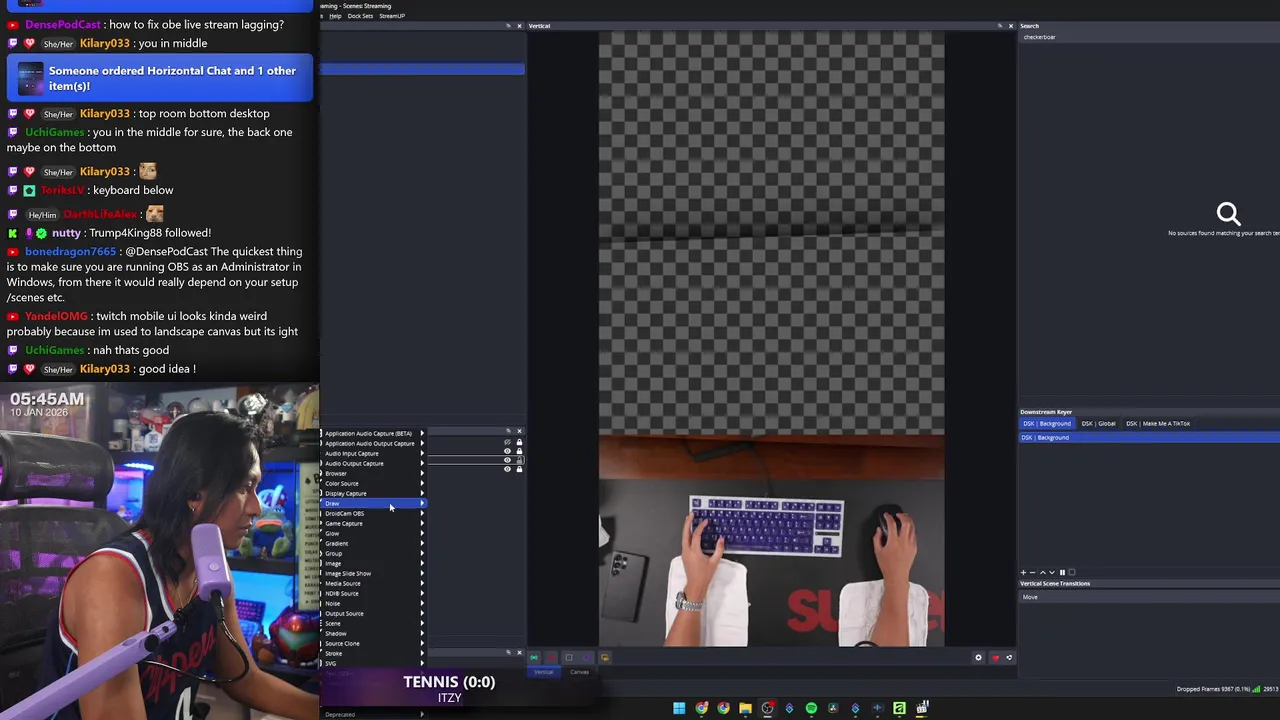Toggle visibility of first source row
Image resolution: width=1280 pixels, height=720 pixels.
(x=507, y=442)
